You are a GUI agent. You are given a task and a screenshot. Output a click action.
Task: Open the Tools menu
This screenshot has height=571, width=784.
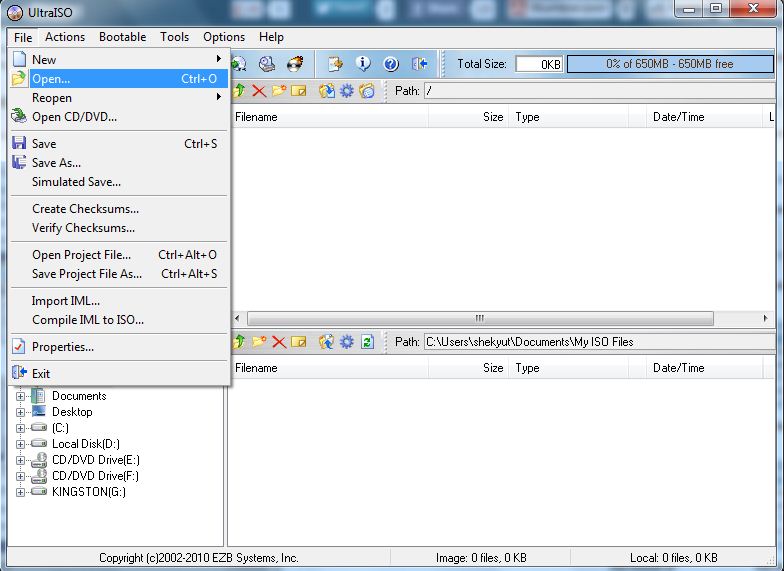click(174, 37)
